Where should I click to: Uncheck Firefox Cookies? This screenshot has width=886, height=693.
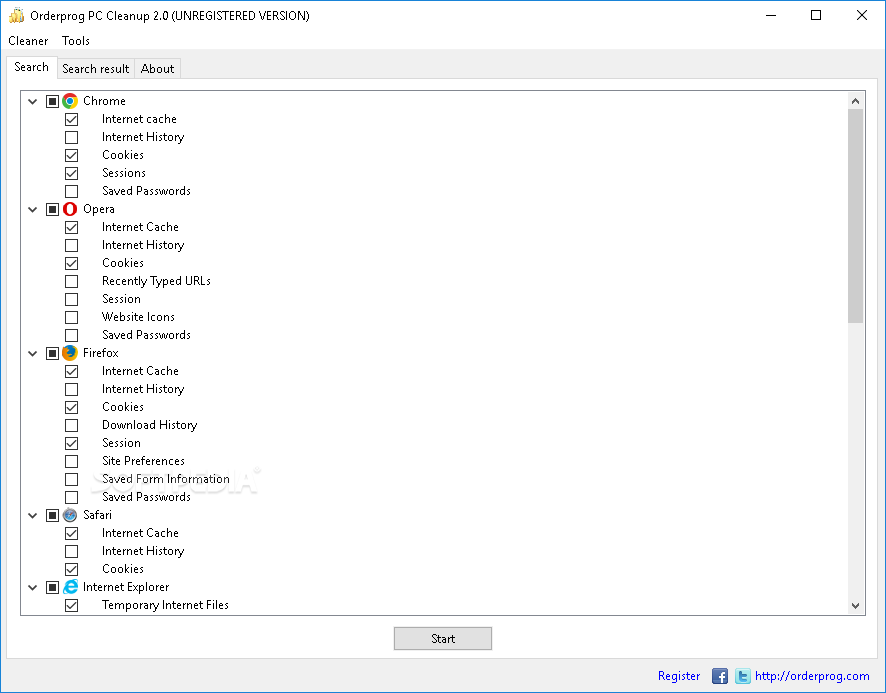click(71, 408)
